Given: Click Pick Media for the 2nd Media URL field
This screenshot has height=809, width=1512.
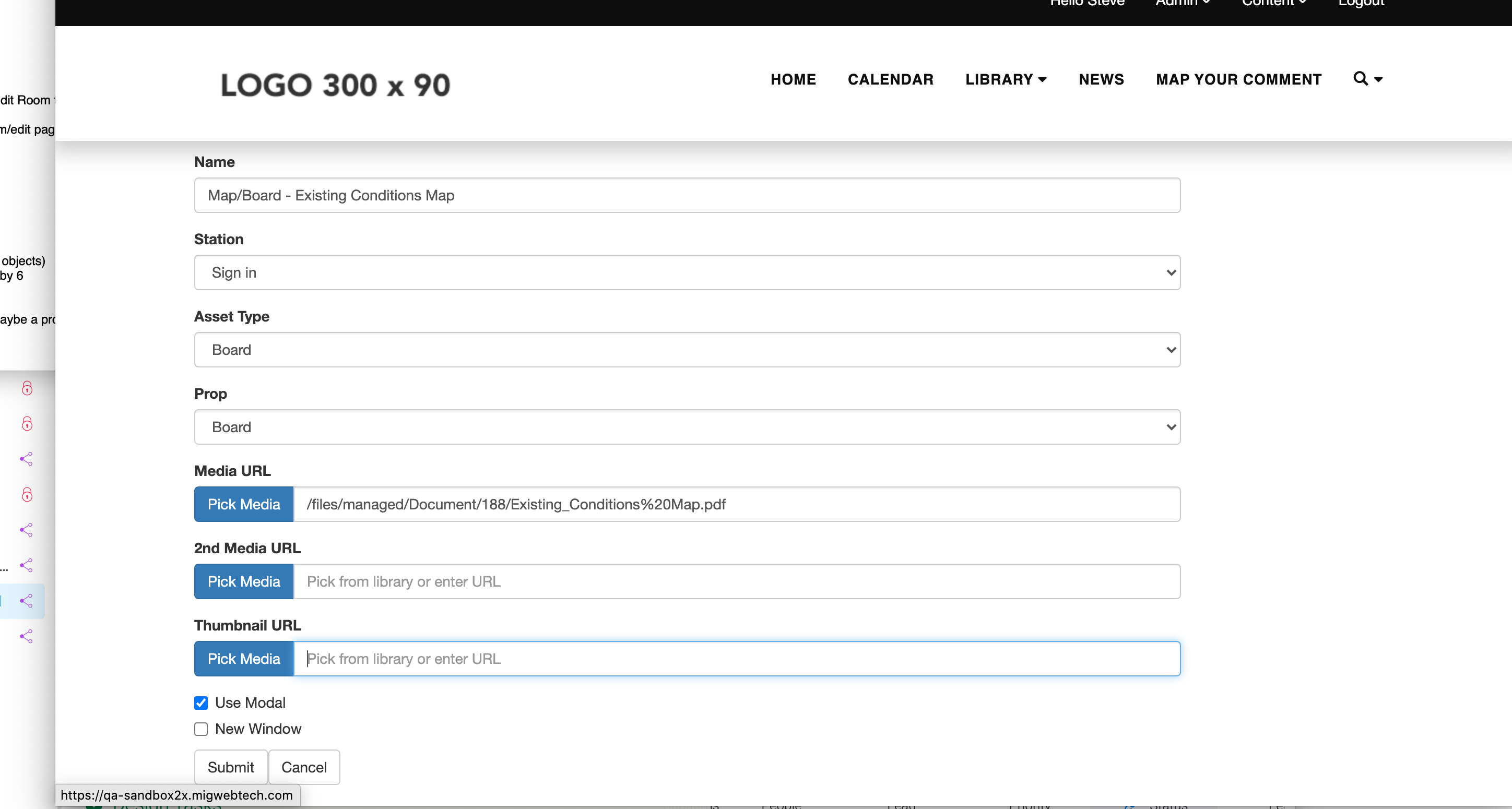Looking at the screenshot, I should [244, 581].
